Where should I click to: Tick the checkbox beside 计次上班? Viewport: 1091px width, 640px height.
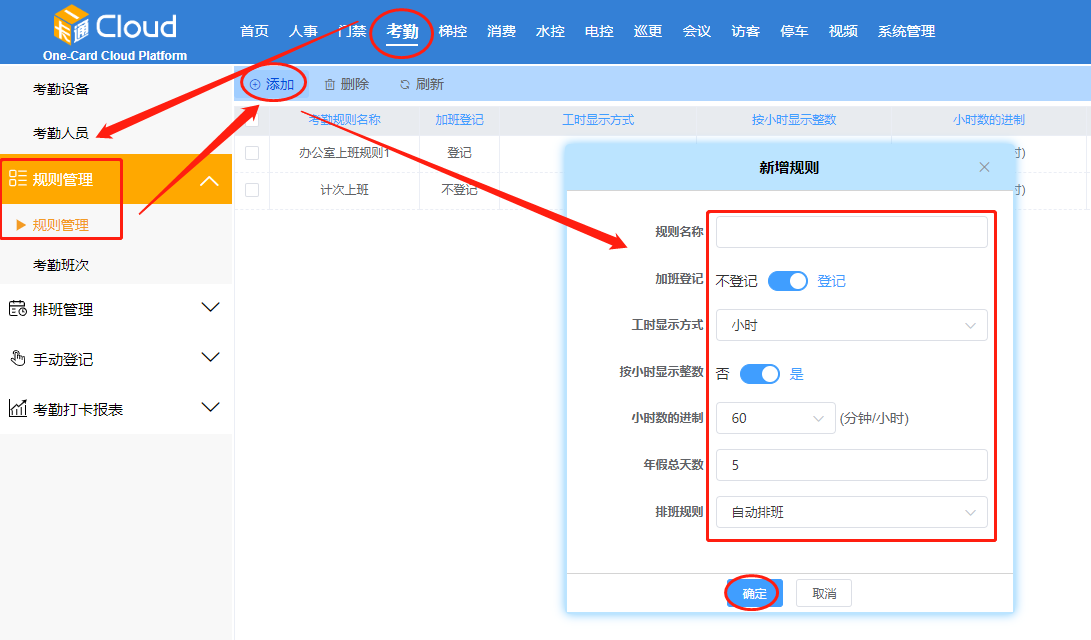[x=252, y=189]
